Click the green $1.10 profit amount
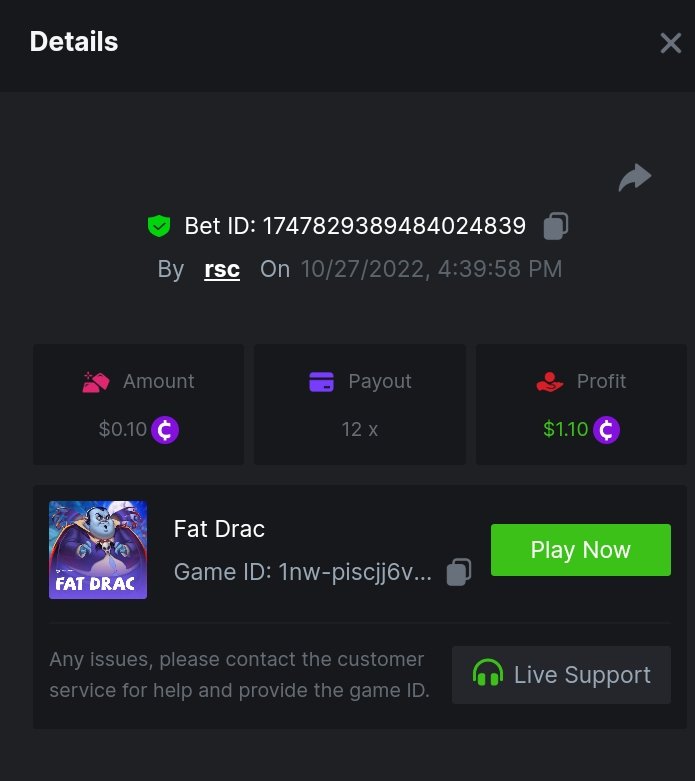Image resolution: width=695 pixels, height=781 pixels. click(565, 430)
